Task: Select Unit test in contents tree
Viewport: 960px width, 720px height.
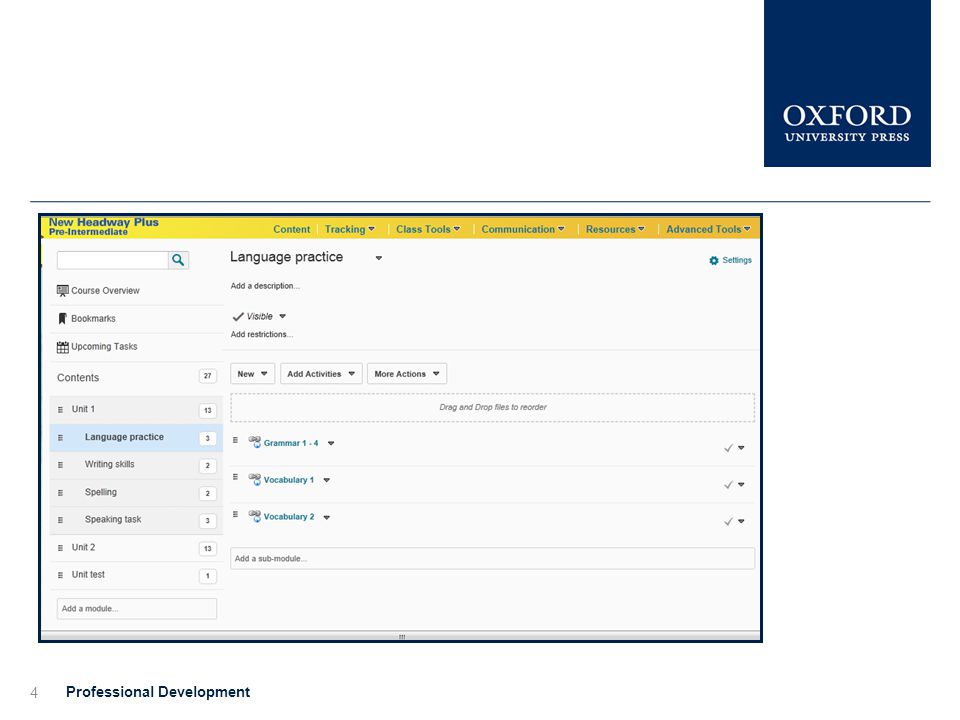Action: (x=88, y=574)
